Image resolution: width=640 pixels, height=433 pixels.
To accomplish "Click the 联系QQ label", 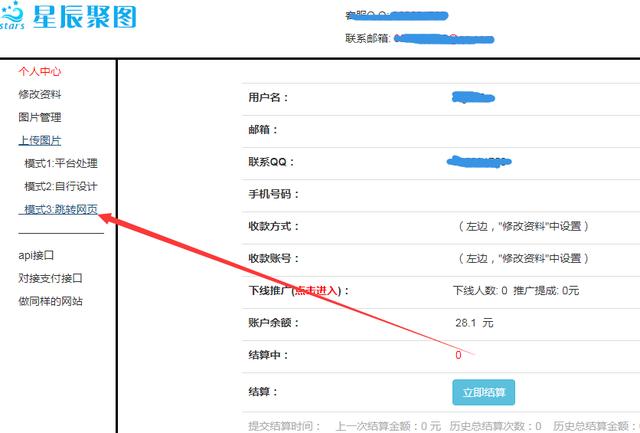I will tap(271, 162).
